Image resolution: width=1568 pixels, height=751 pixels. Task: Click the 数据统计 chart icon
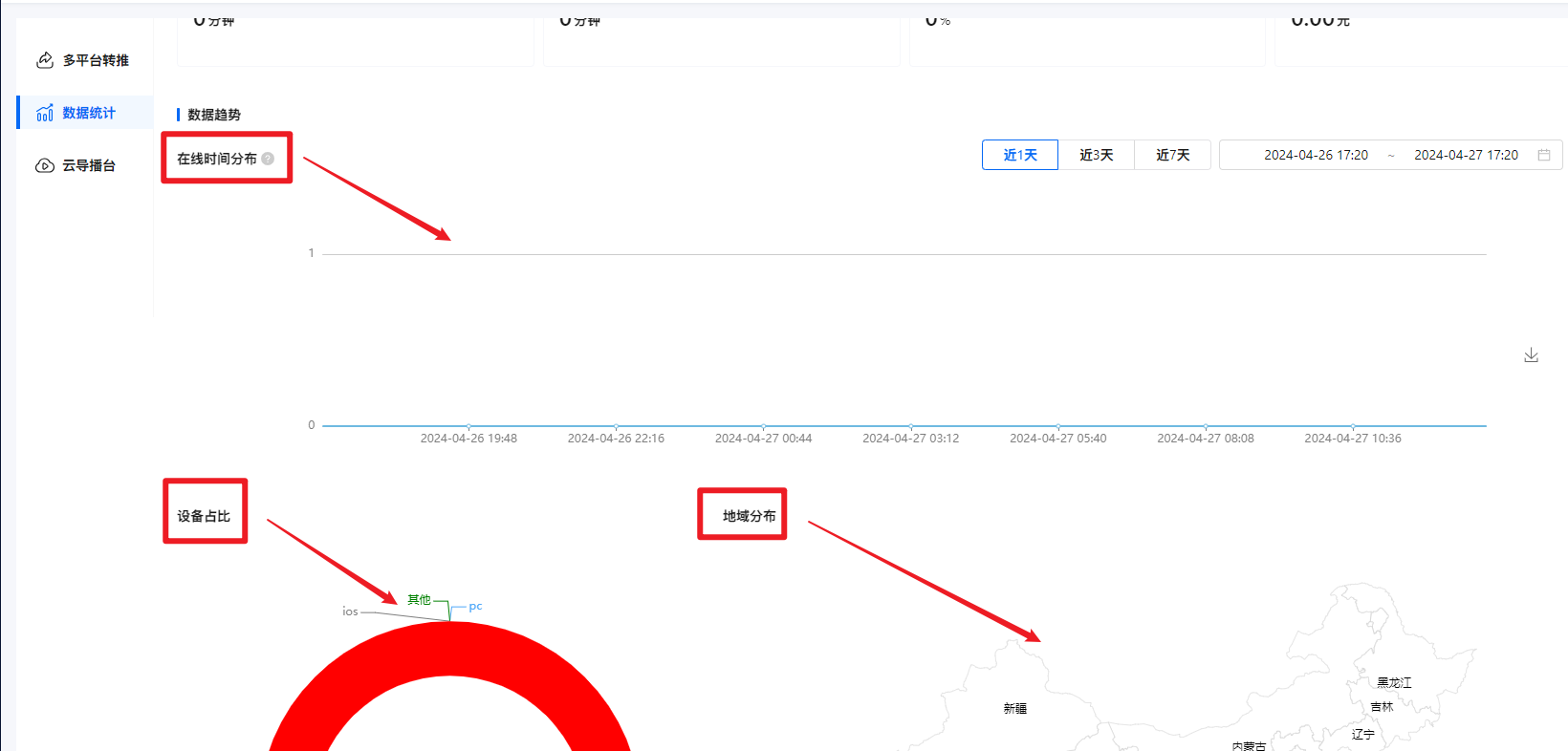pyautogui.click(x=45, y=113)
